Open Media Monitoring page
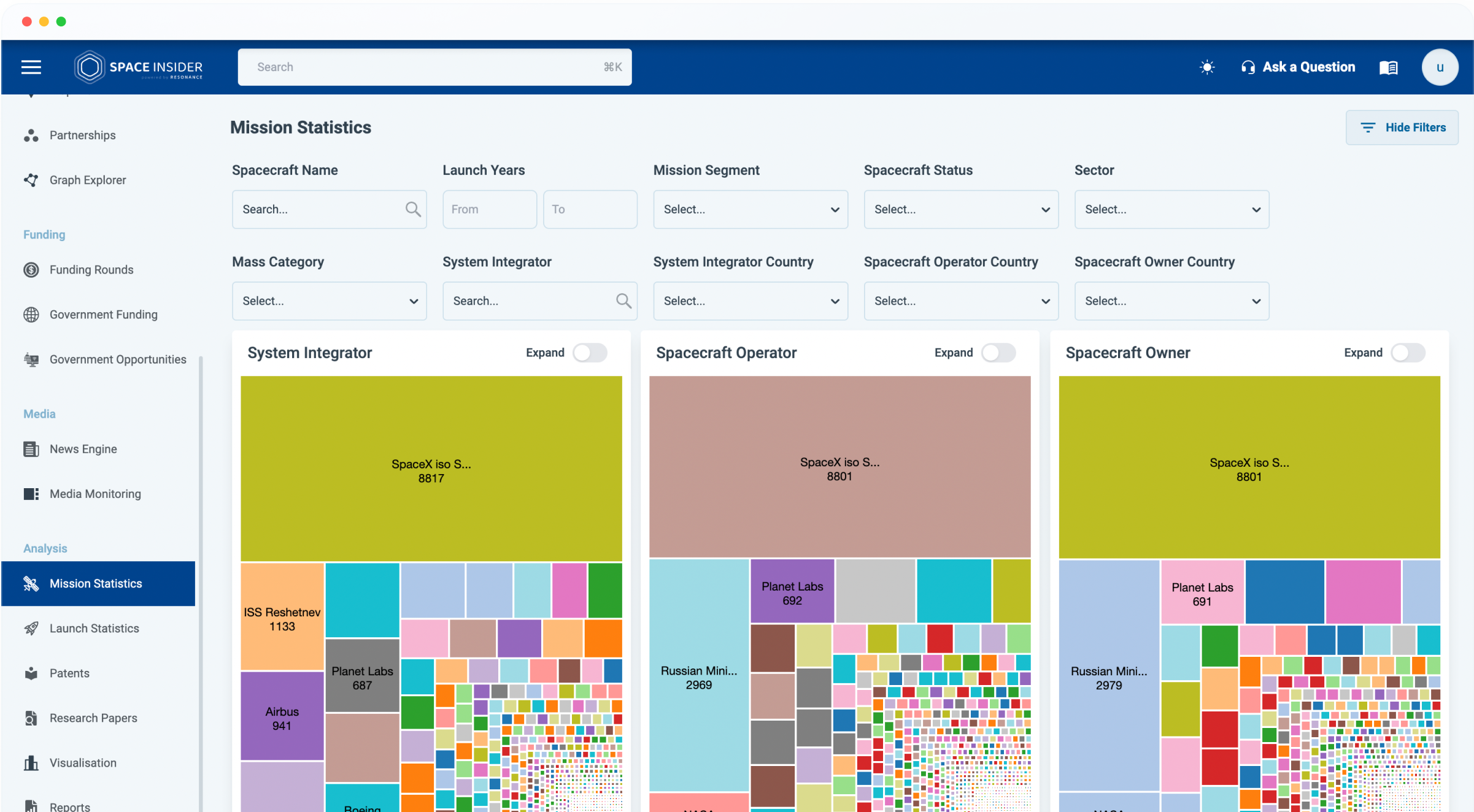1474x812 pixels. click(x=98, y=493)
